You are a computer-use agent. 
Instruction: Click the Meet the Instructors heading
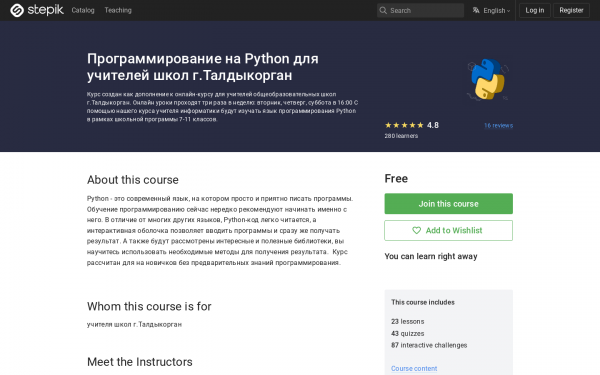[139, 362]
